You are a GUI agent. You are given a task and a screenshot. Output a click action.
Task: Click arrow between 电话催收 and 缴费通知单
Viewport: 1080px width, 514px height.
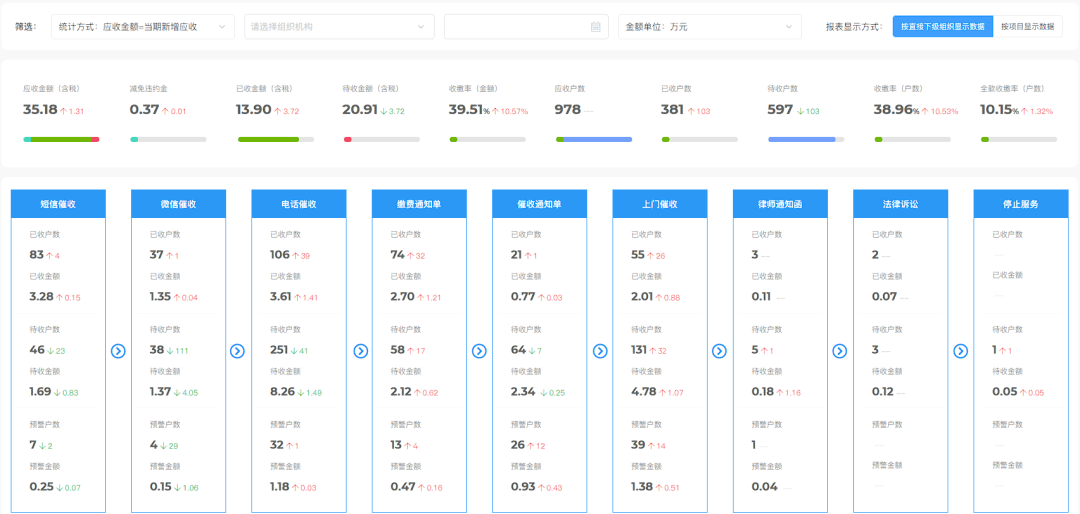361,351
